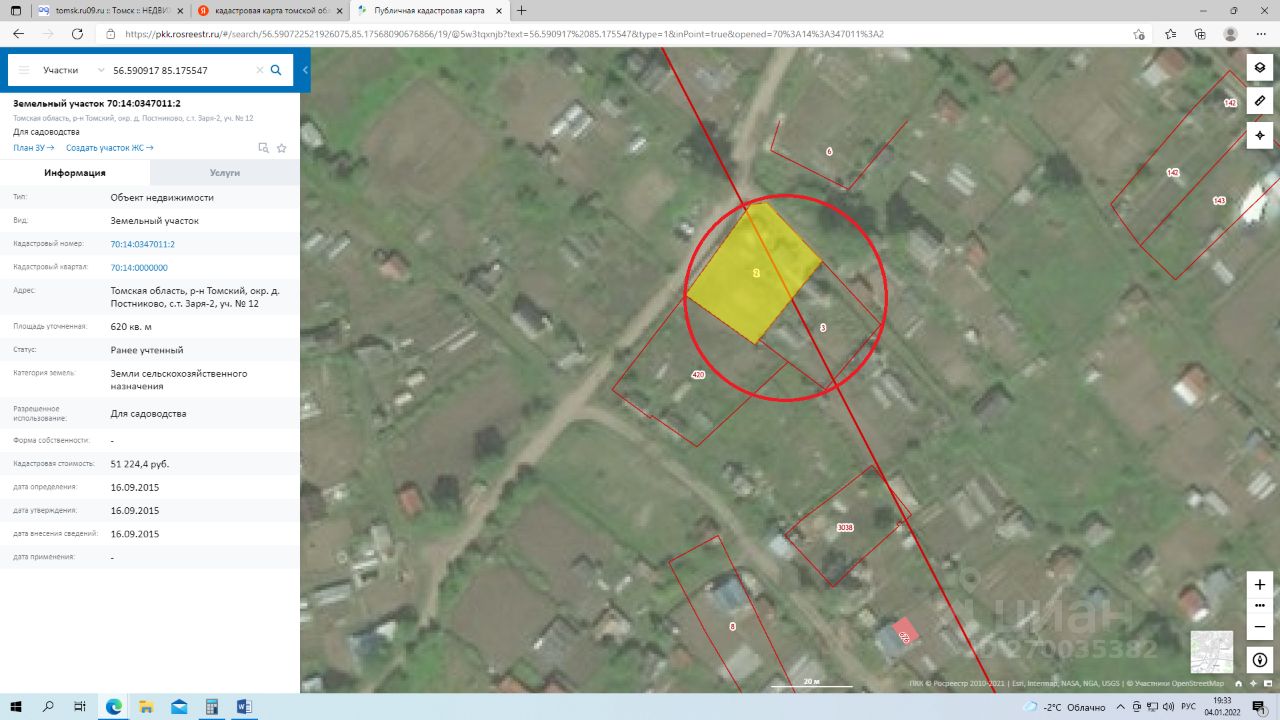
Task: Select the Информация tab
Action: pos(75,173)
